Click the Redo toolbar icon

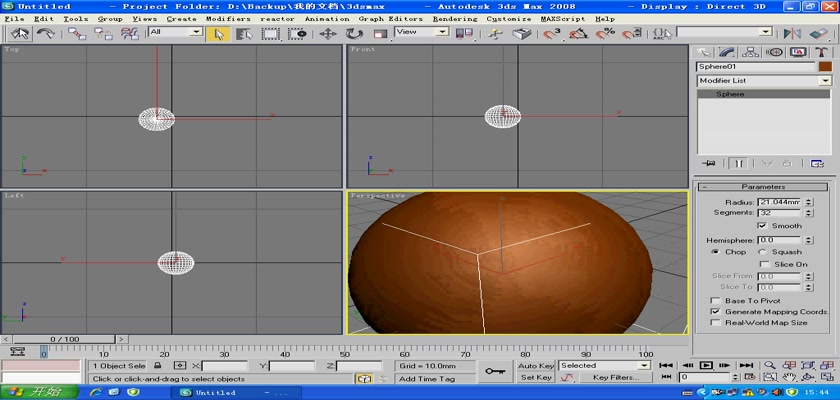pyautogui.click(x=46, y=33)
